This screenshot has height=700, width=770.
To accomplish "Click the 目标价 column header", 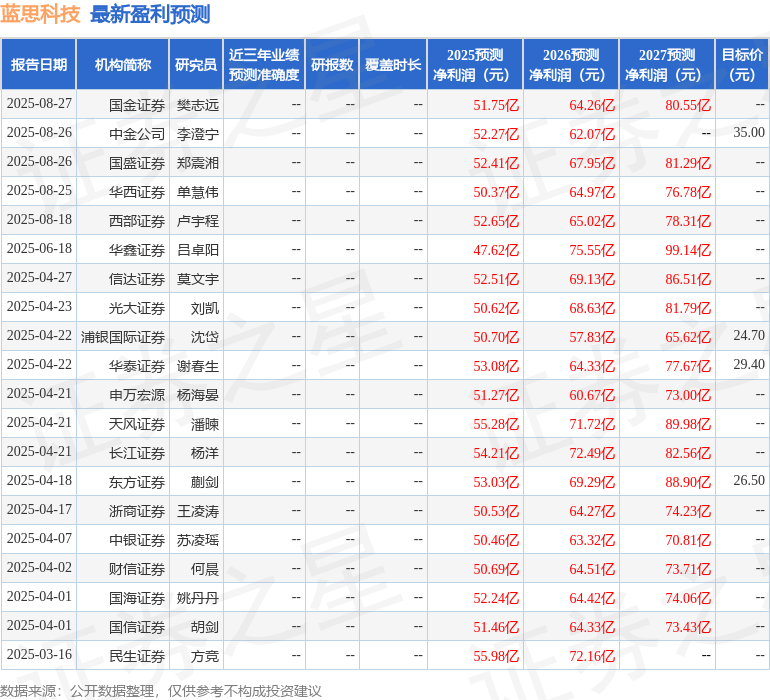I will (742, 65).
